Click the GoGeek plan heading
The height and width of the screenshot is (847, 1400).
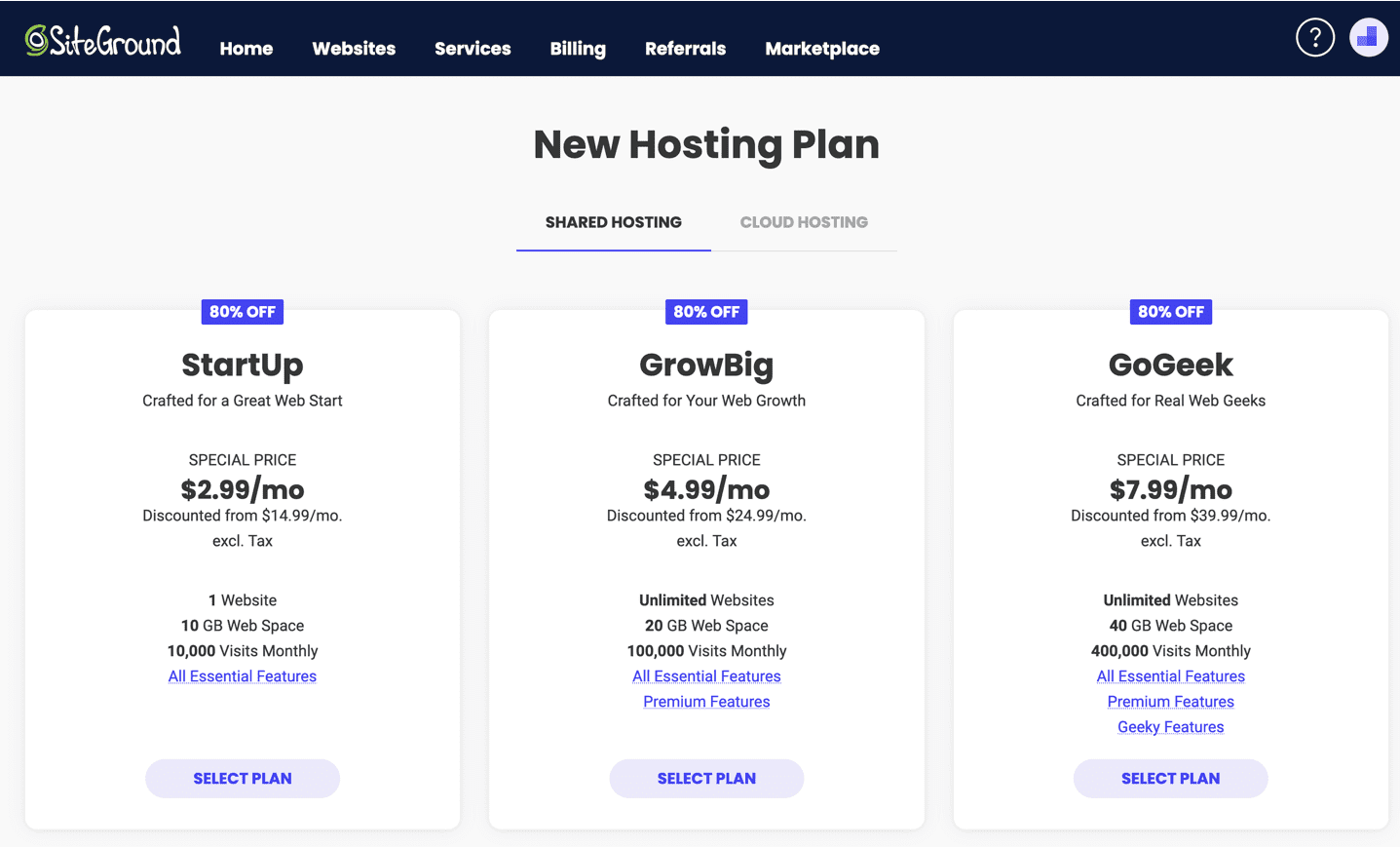(x=1171, y=365)
